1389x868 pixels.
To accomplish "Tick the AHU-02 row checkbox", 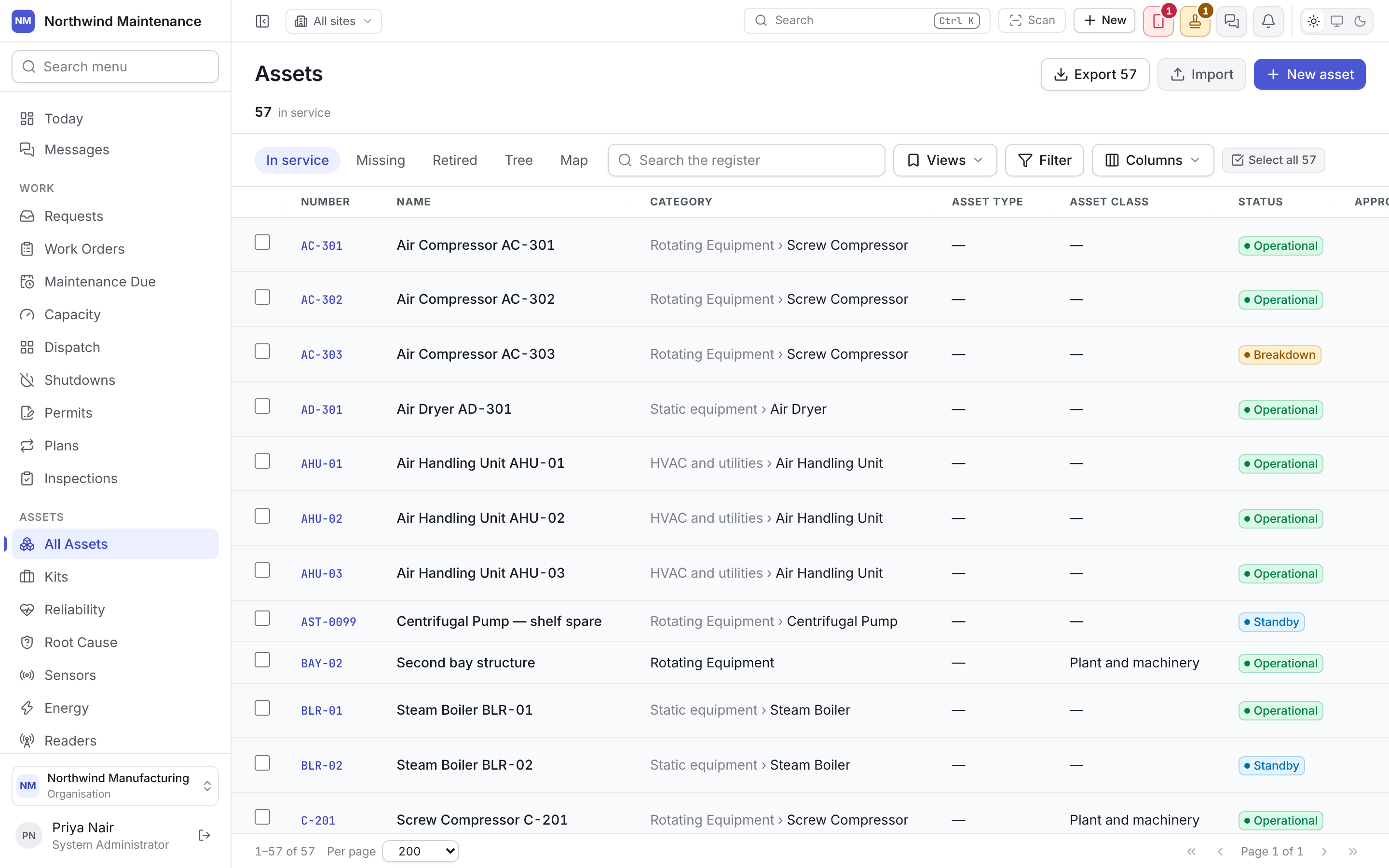I will click(262, 516).
